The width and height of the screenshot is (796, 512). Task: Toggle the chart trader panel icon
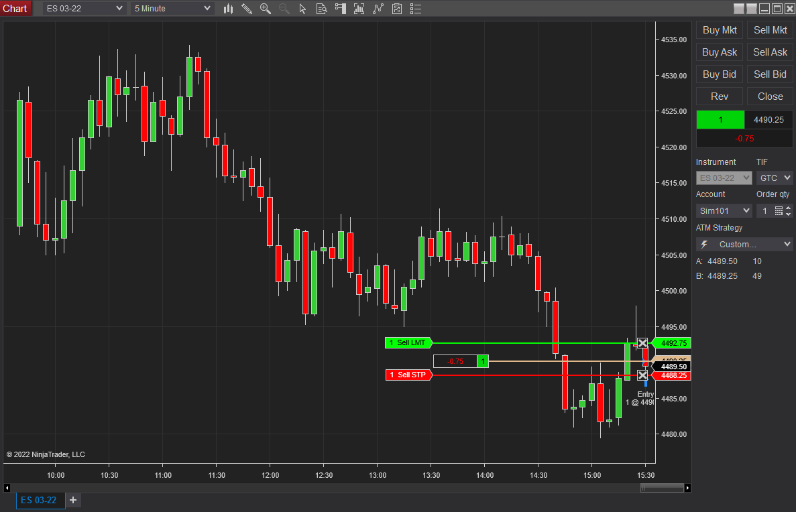(340, 9)
